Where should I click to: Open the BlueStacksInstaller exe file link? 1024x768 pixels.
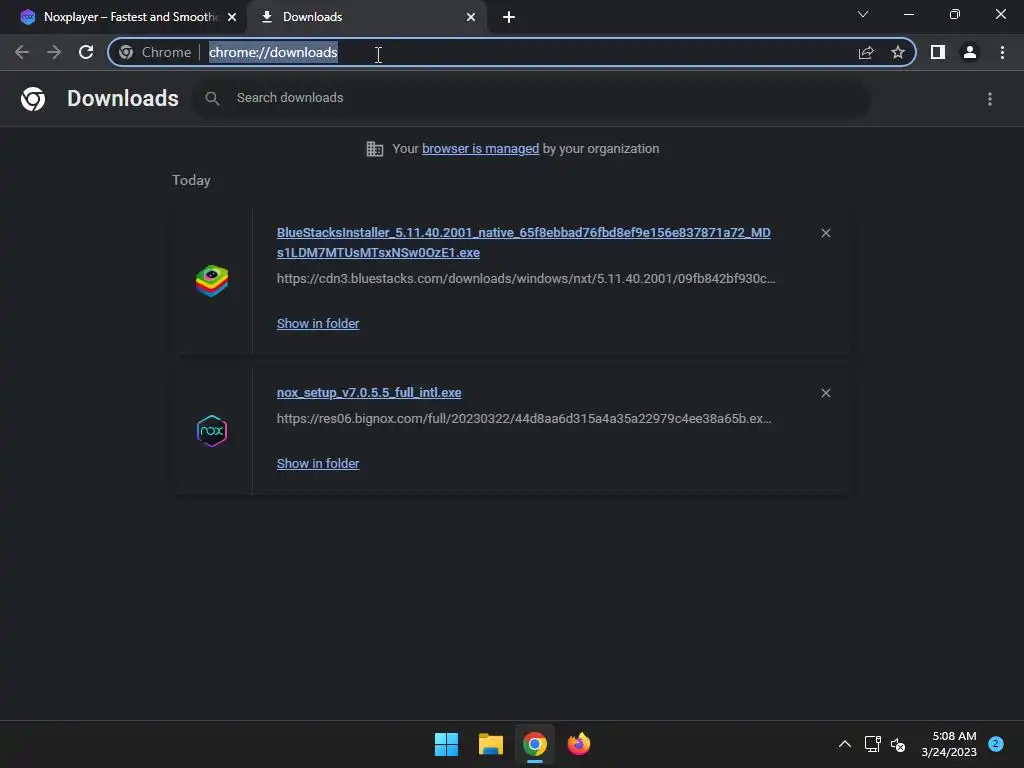coord(524,242)
